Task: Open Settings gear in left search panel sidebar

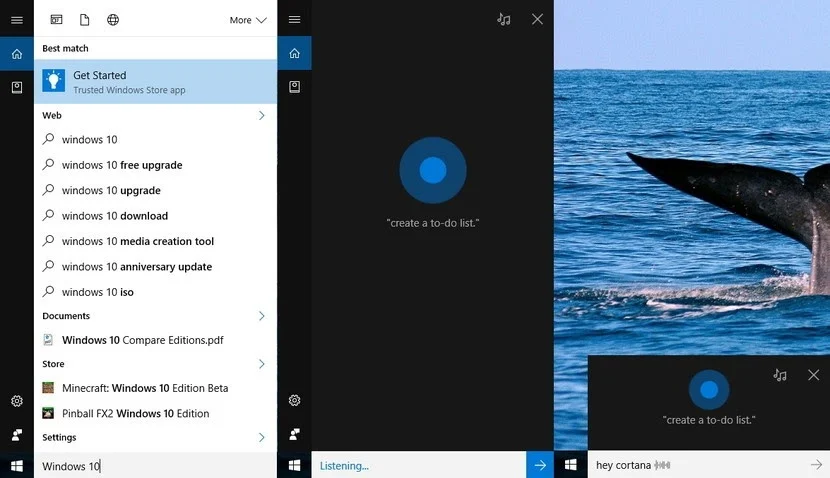Action: (x=17, y=401)
